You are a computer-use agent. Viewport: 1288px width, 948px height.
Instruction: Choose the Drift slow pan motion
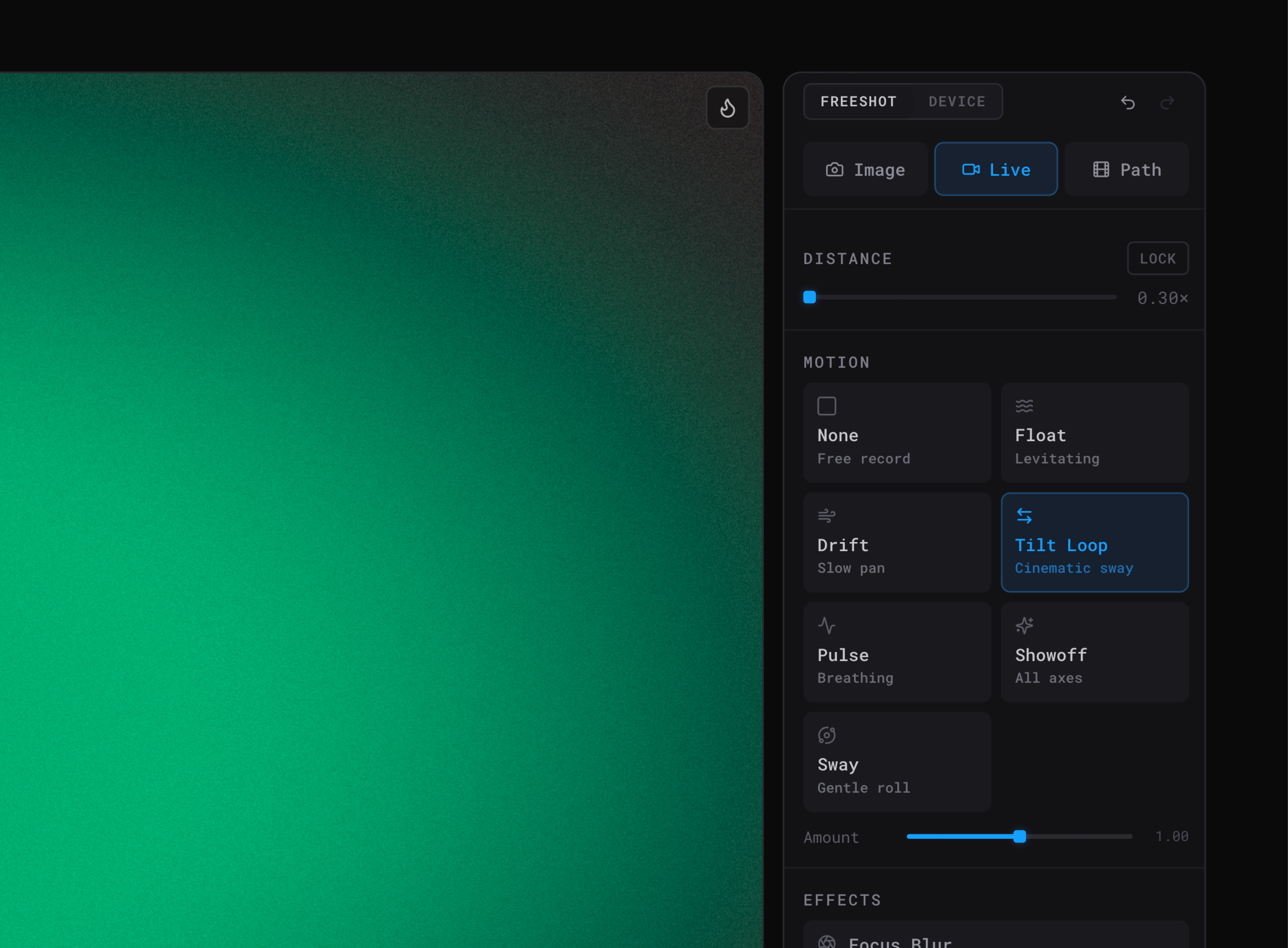pos(897,542)
